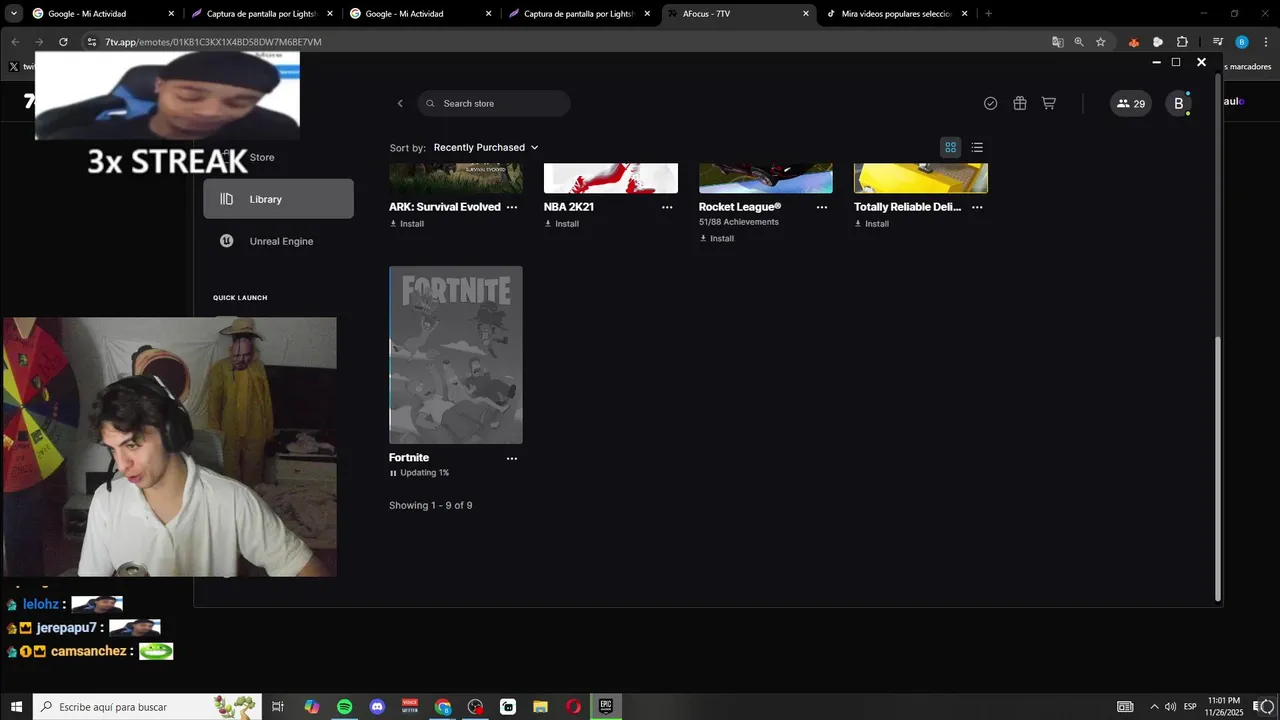Screen dimensions: 1280x720
Task: Click the 'Showing 1 - 9 of 9' text
Action: coord(431,506)
